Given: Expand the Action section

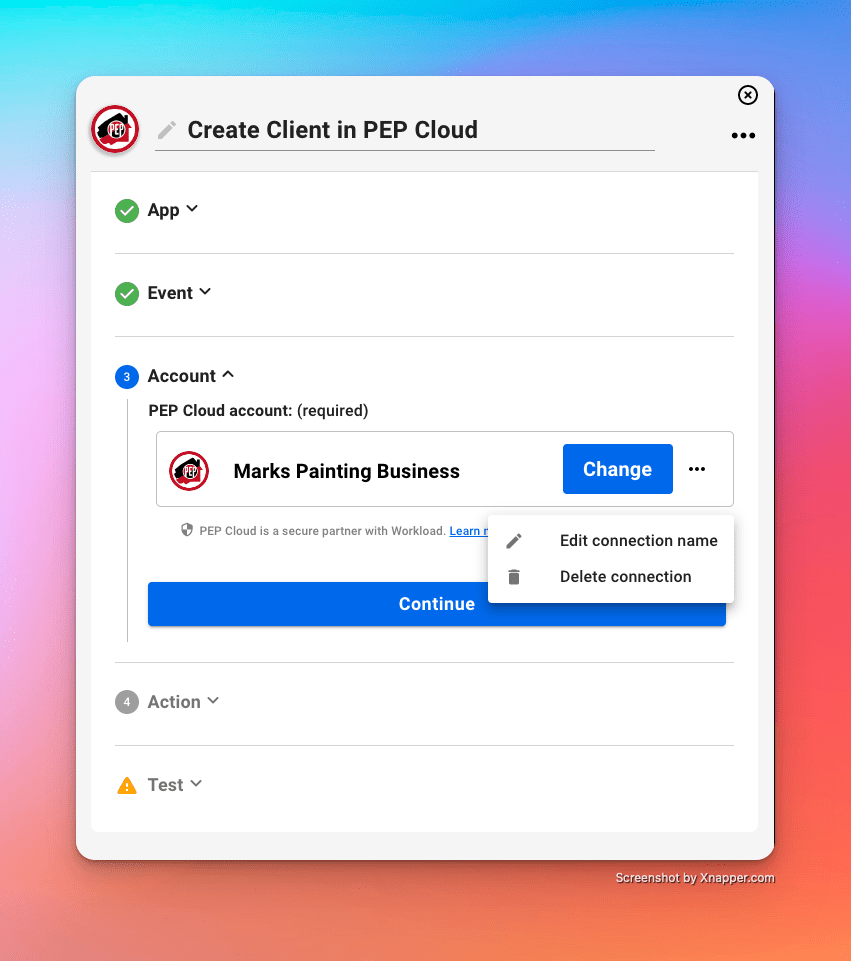Looking at the screenshot, I should pos(183,702).
